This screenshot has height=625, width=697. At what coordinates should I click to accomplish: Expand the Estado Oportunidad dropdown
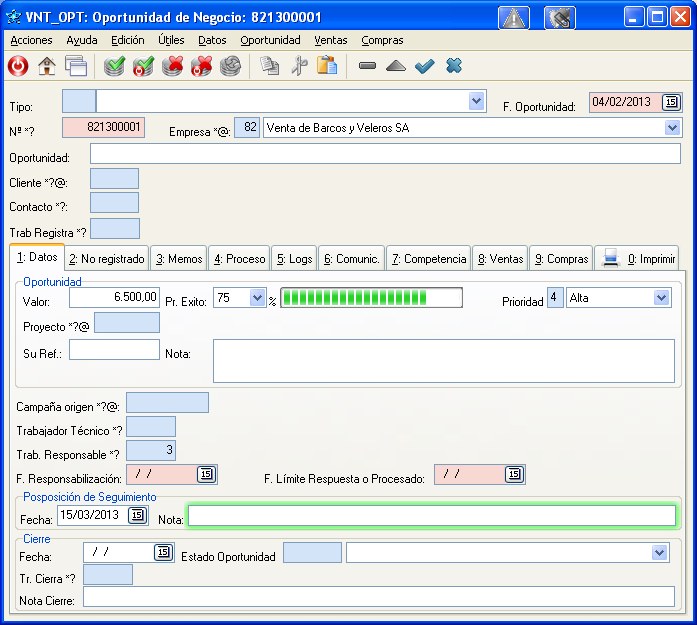tap(659, 553)
